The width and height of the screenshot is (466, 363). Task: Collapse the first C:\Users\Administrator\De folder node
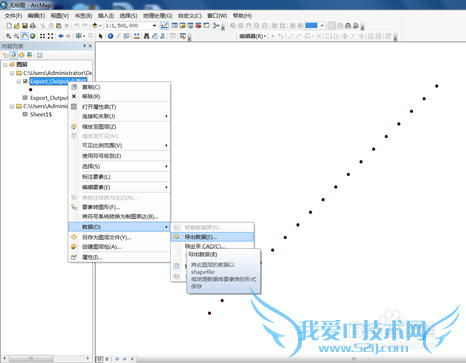coord(12,73)
